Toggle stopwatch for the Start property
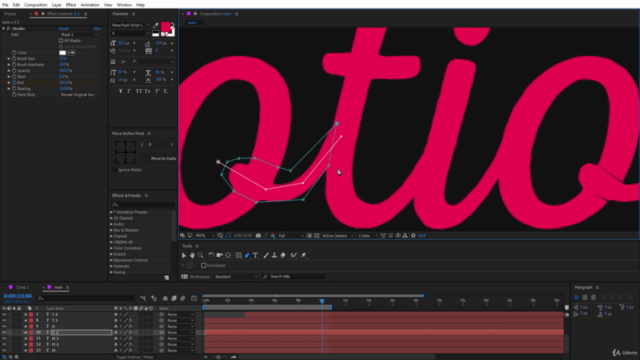640x360 pixels. coord(14,77)
